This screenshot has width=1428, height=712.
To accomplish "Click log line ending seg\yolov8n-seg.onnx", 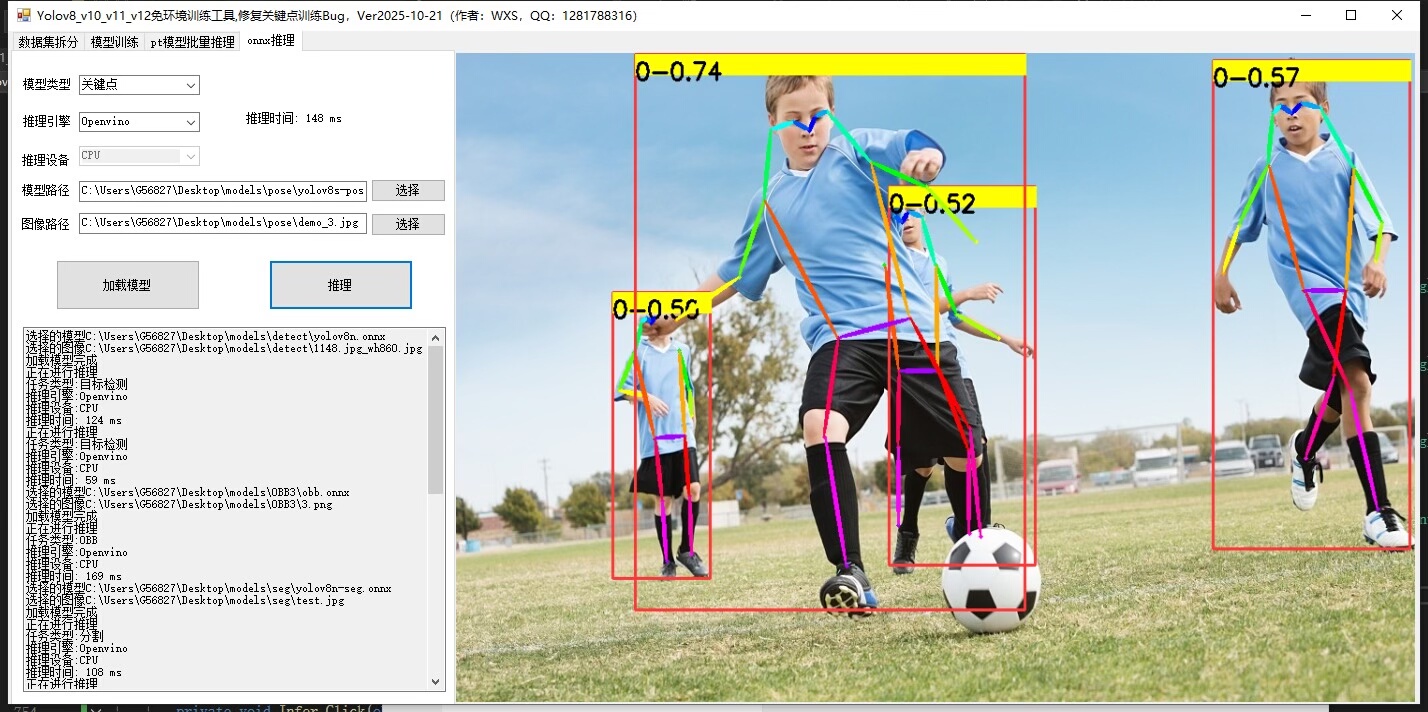I will pos(208,589).
